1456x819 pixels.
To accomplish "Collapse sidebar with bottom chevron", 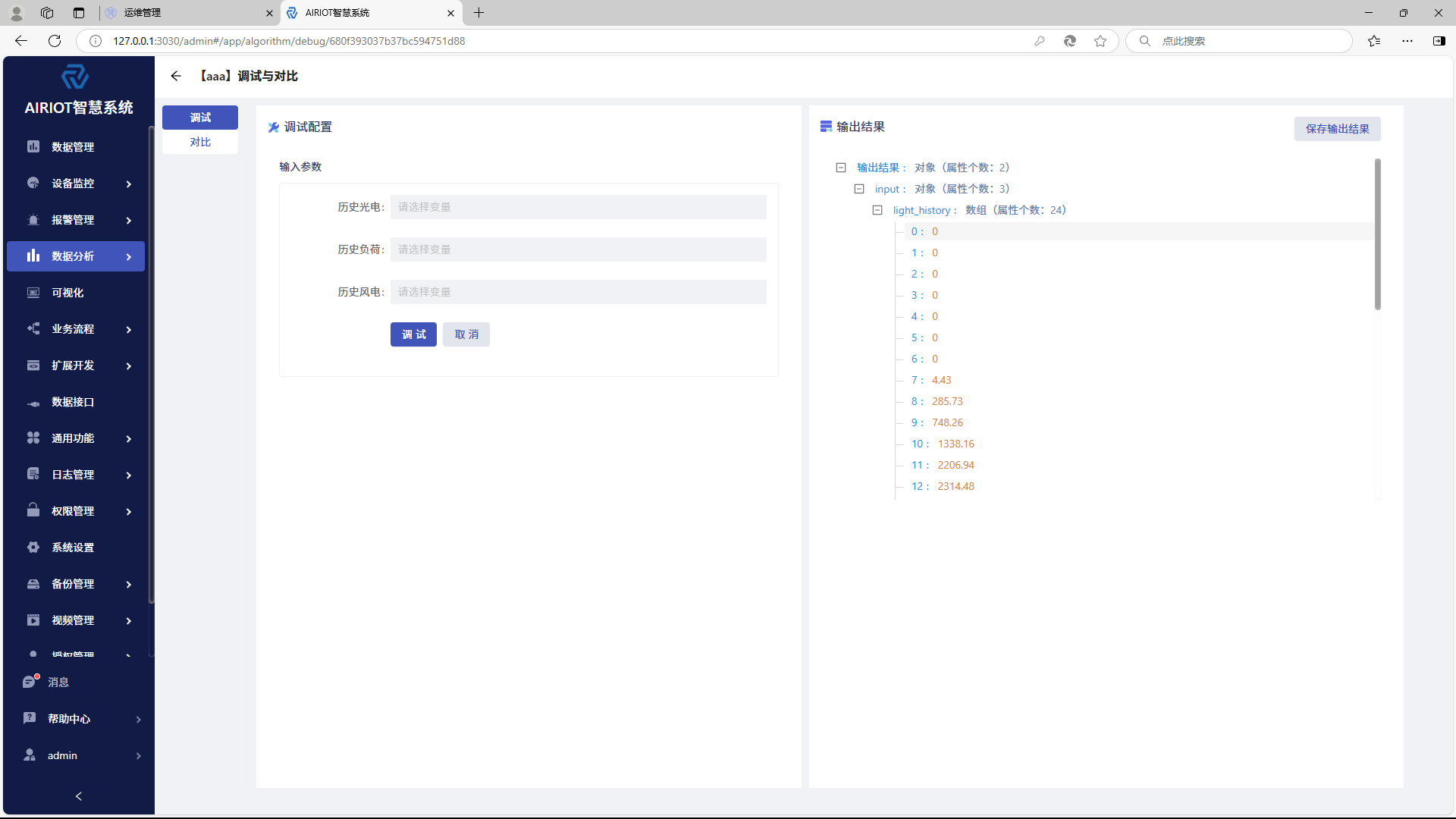I will click(79, 796).
